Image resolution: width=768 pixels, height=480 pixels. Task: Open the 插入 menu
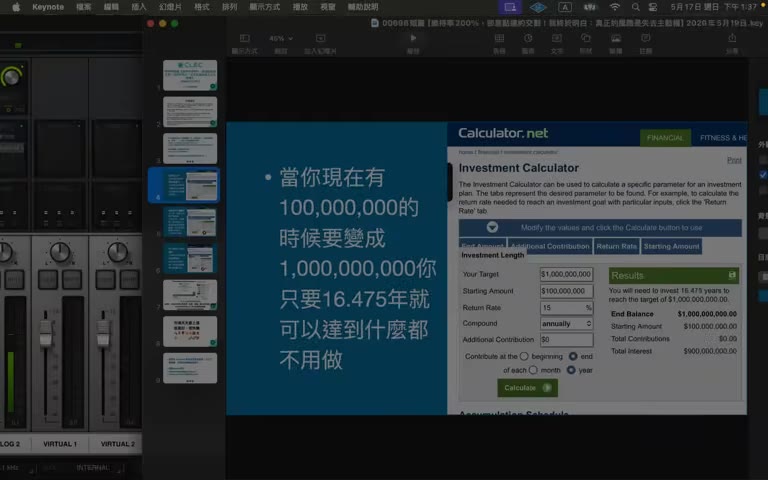(x=139, y=7)
